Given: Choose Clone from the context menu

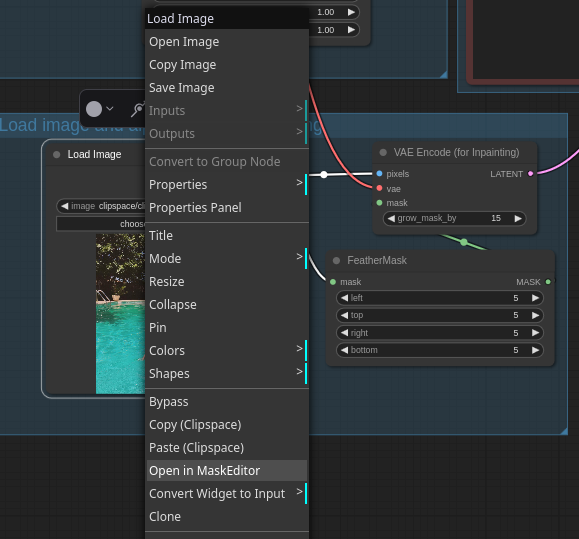Looking at the screenshot, I should point(227,516).
